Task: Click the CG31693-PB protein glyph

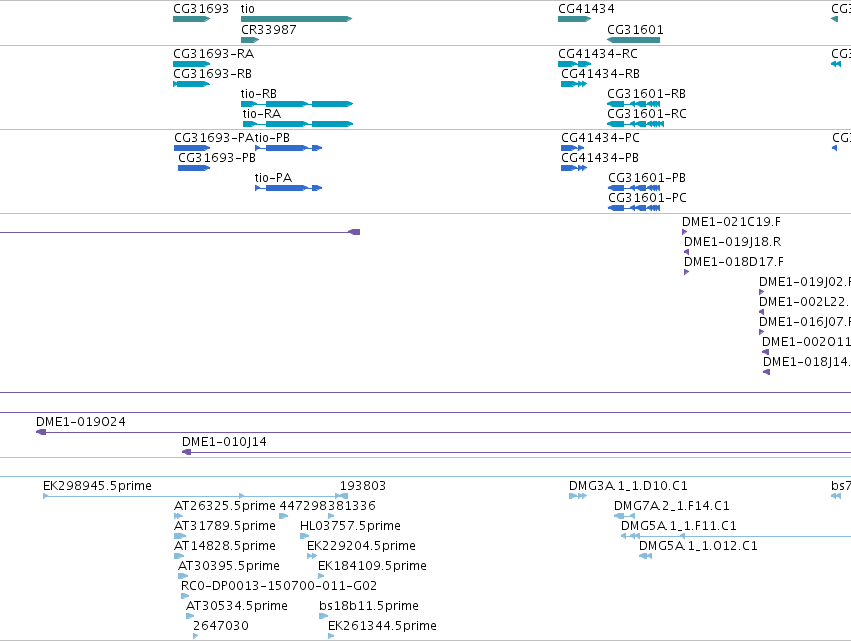Action: coord(194,168)
